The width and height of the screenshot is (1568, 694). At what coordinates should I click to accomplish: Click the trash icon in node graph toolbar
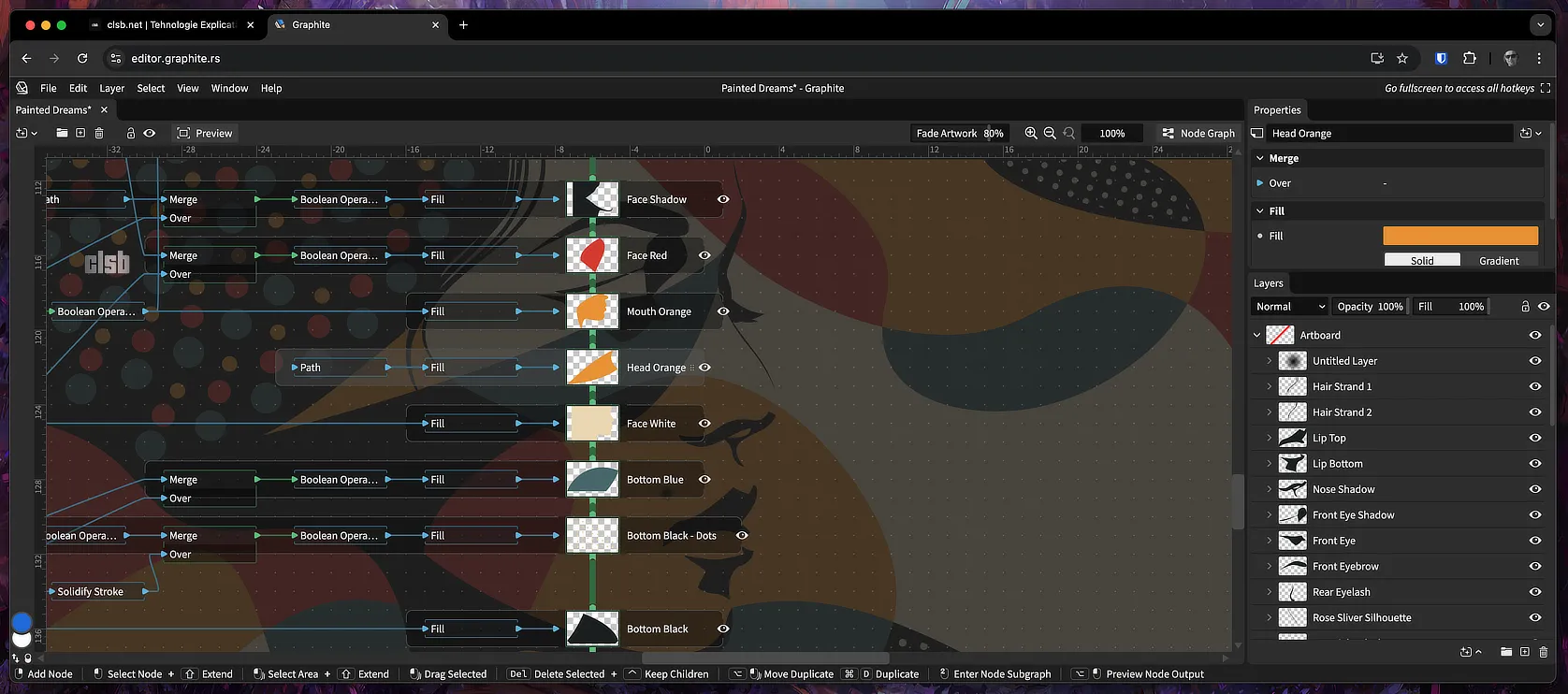(x=99, y=133)
